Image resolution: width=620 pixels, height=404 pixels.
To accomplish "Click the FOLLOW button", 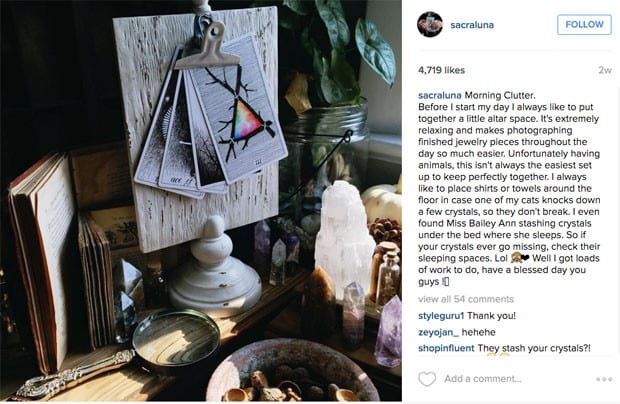I will click(584, 25).
